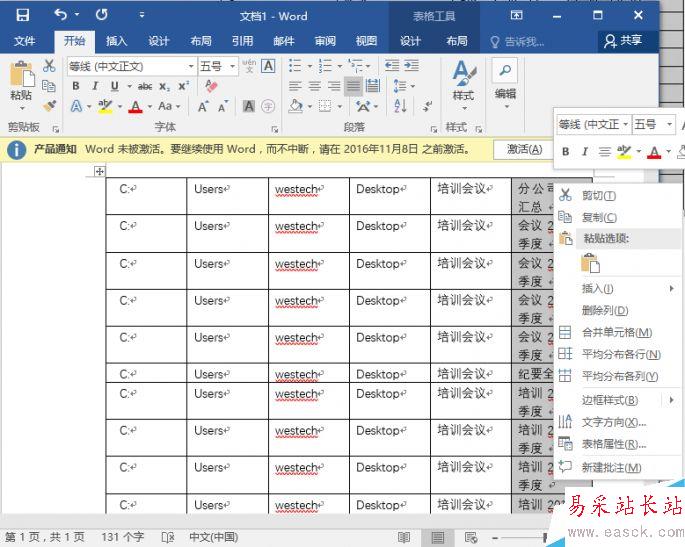The width and height of the screenshot is (685, 547).
Task: Switch to the 视图 View tab
Action: pos(366,42)
